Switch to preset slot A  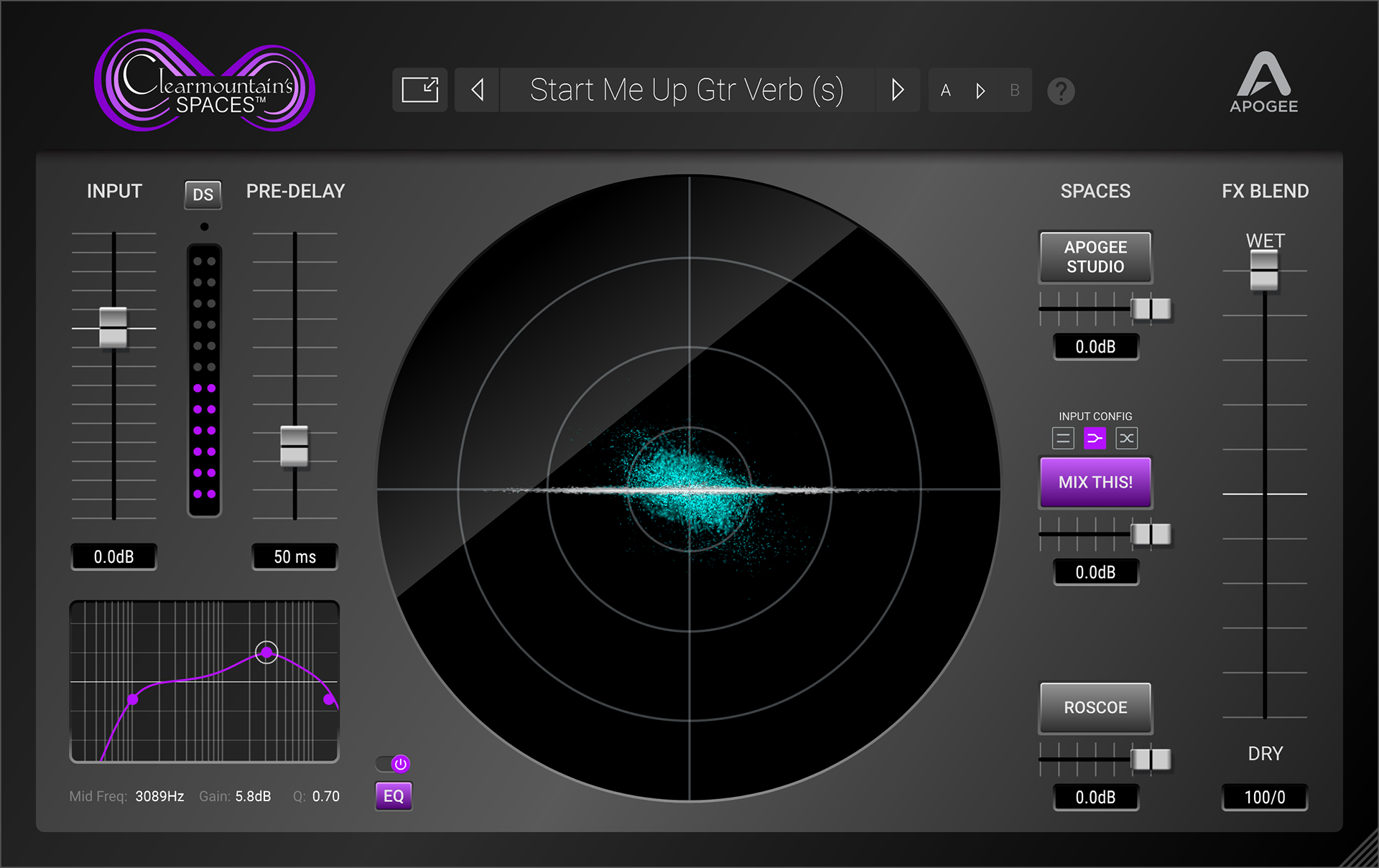click(946, 91)
